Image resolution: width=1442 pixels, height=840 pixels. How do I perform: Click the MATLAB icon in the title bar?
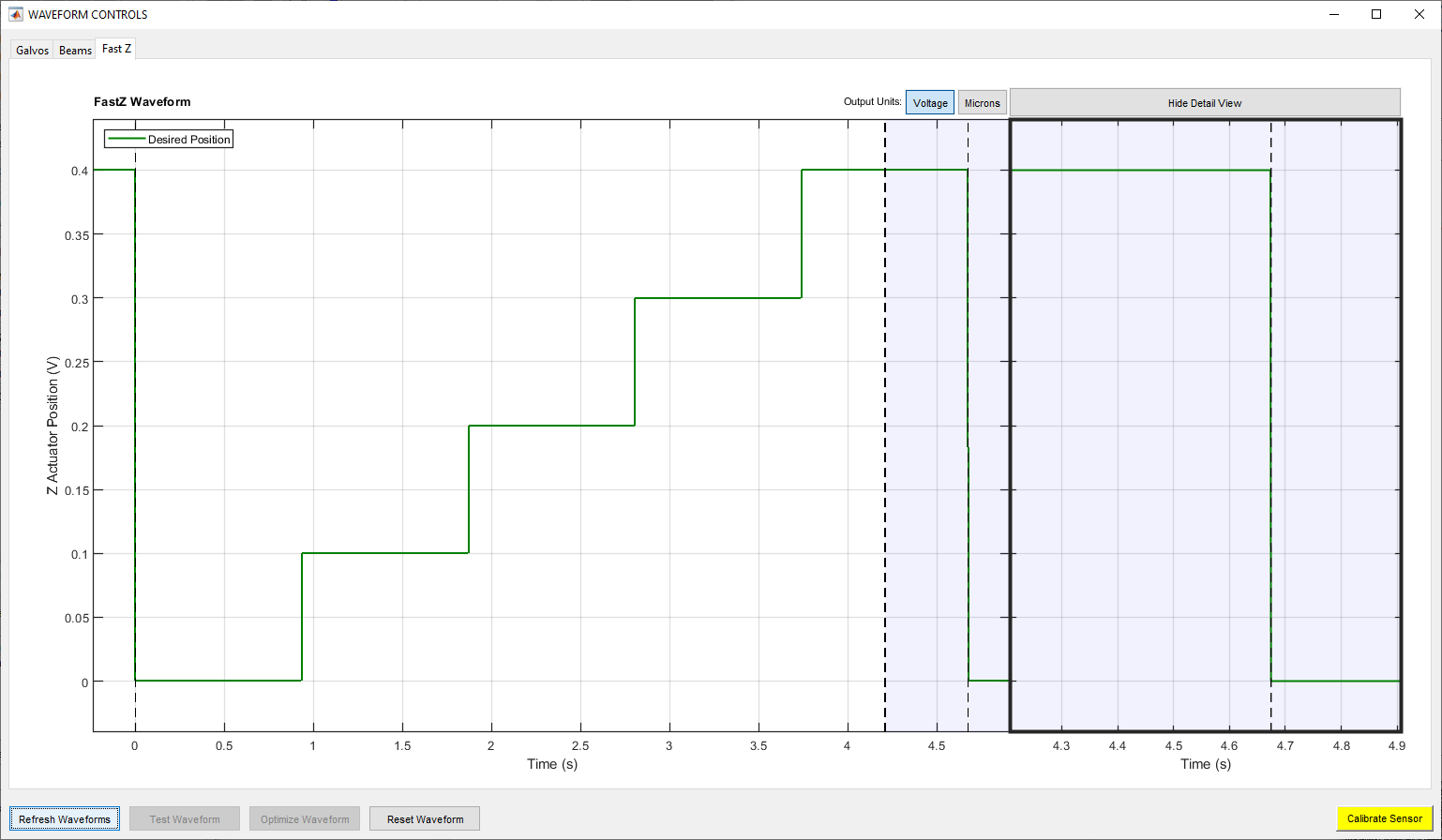pyautogui.click(x=16, y=14)
